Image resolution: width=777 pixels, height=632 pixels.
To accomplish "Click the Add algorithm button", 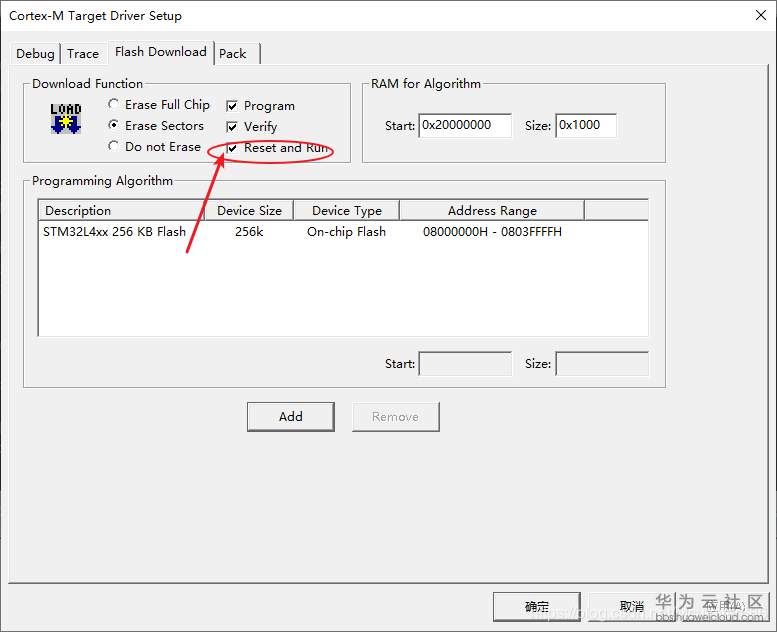I will (291, 416).
